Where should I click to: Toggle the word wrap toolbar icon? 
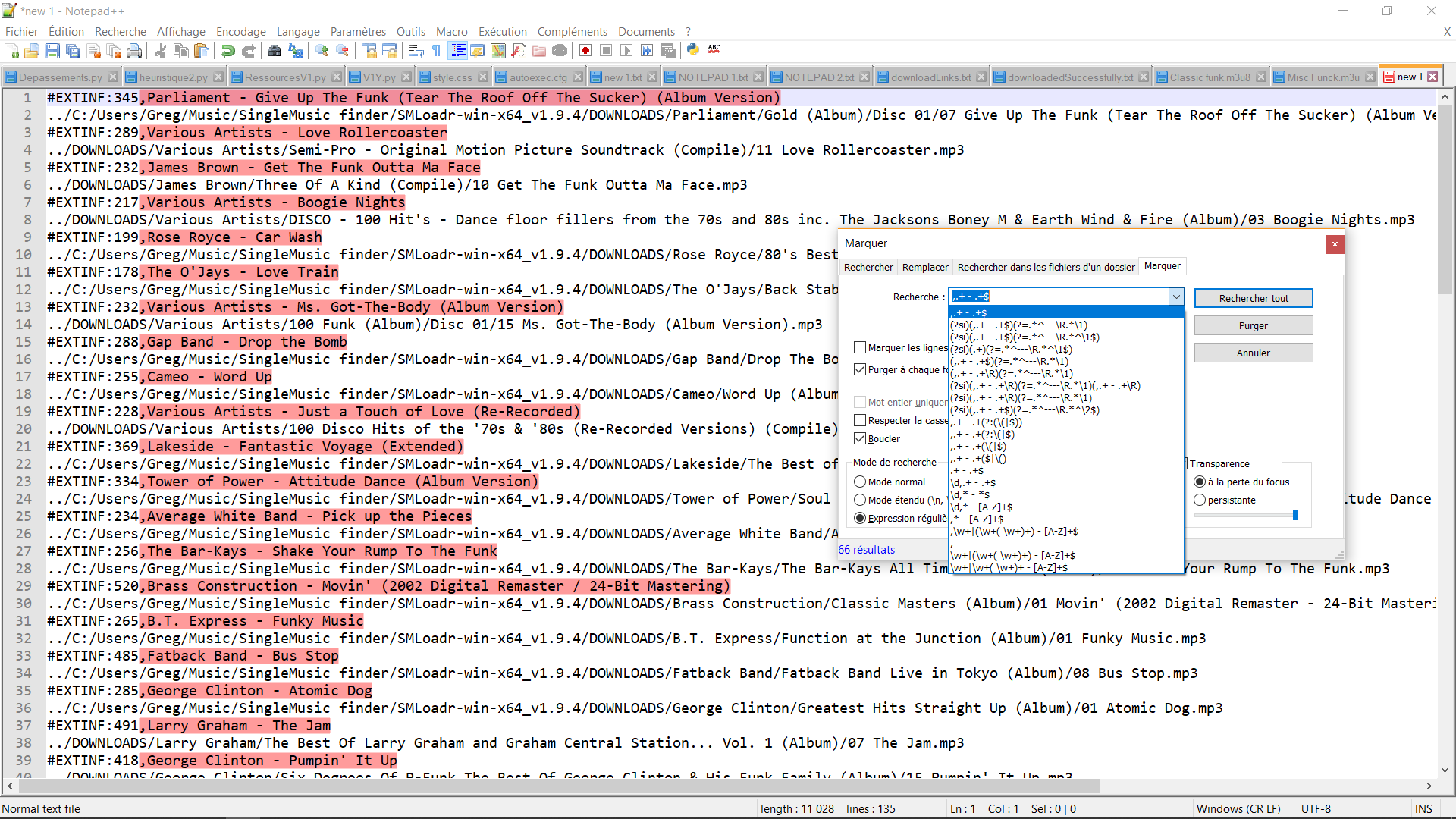coord(416,51)
